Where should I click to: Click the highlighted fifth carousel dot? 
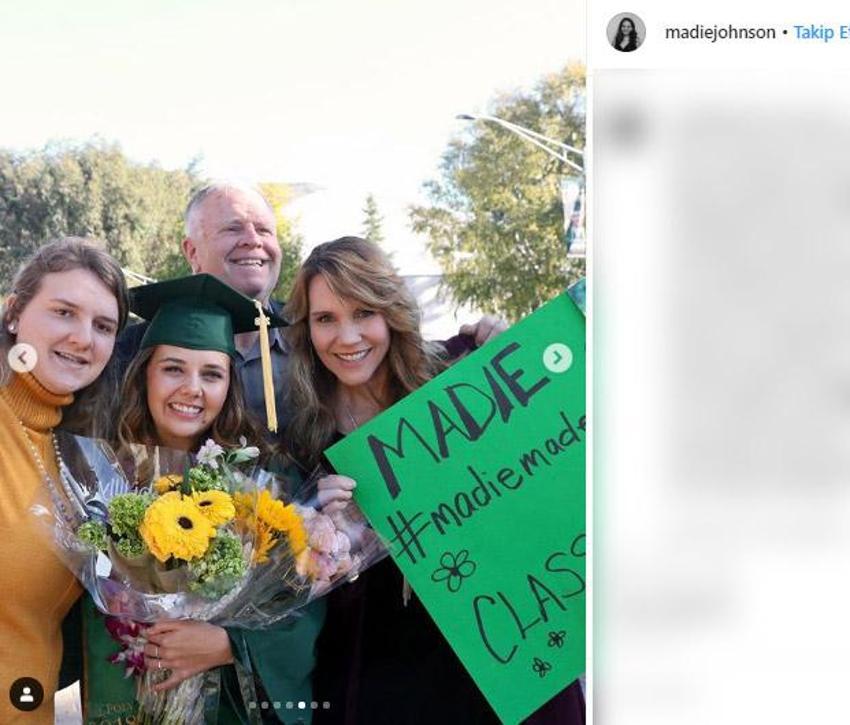coord(302,705)
